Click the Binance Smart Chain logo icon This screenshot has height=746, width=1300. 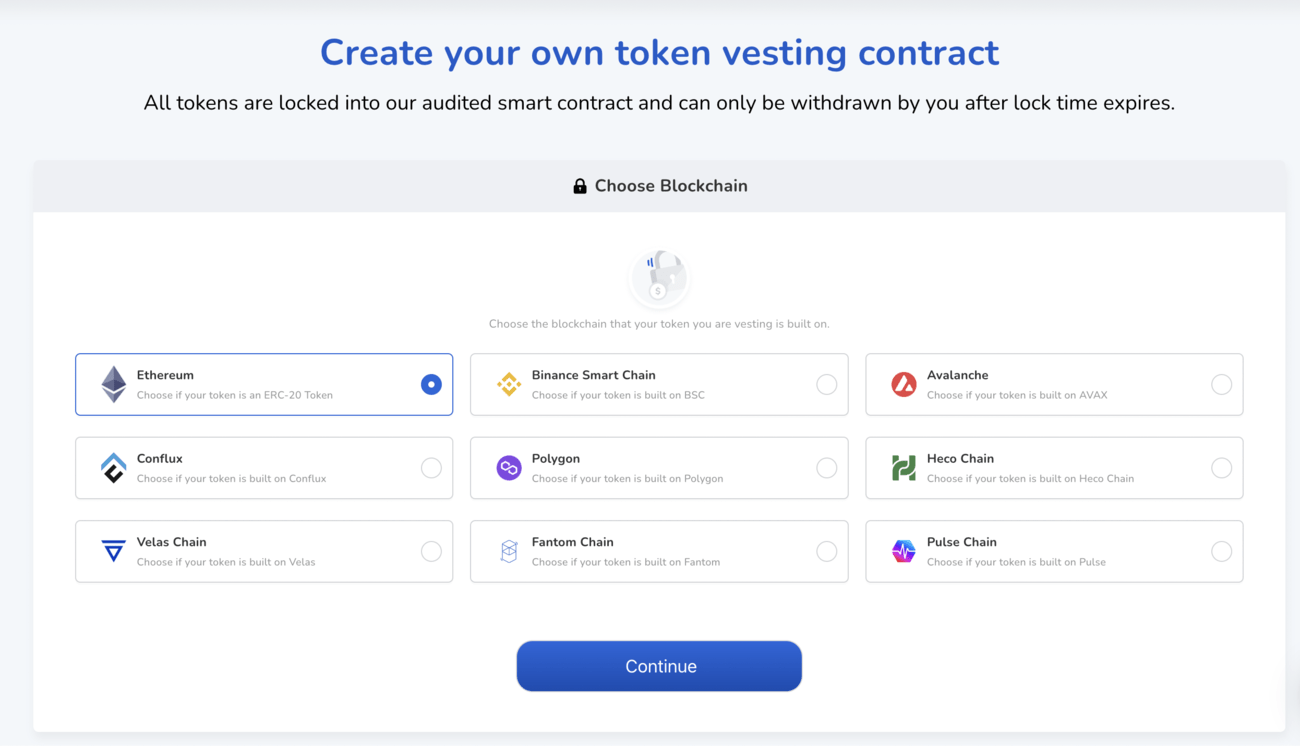click(x=509, y=384)
